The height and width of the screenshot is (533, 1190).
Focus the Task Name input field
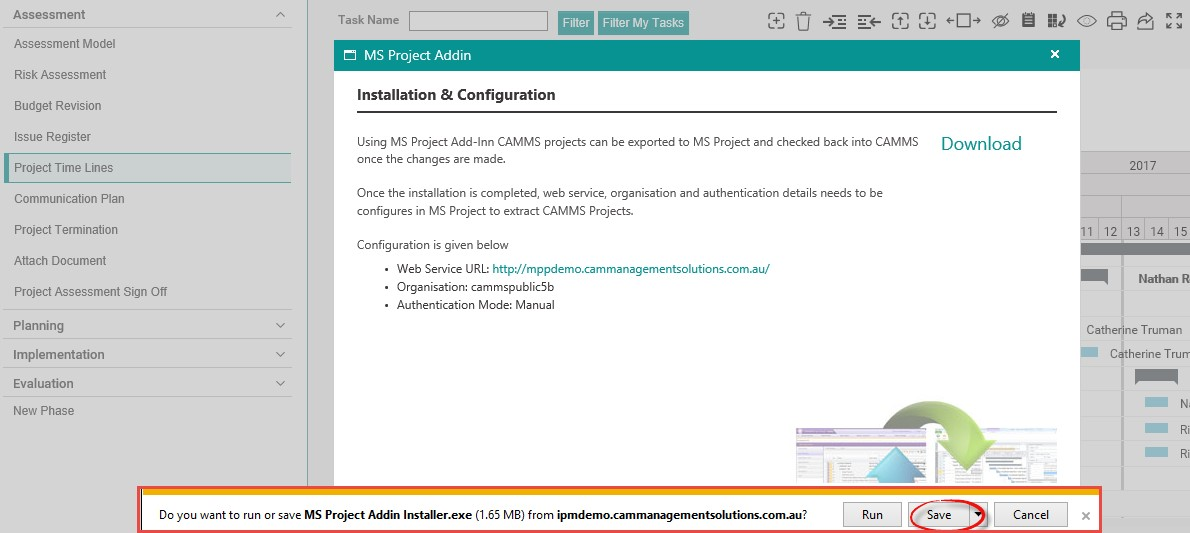pos(478,21)
